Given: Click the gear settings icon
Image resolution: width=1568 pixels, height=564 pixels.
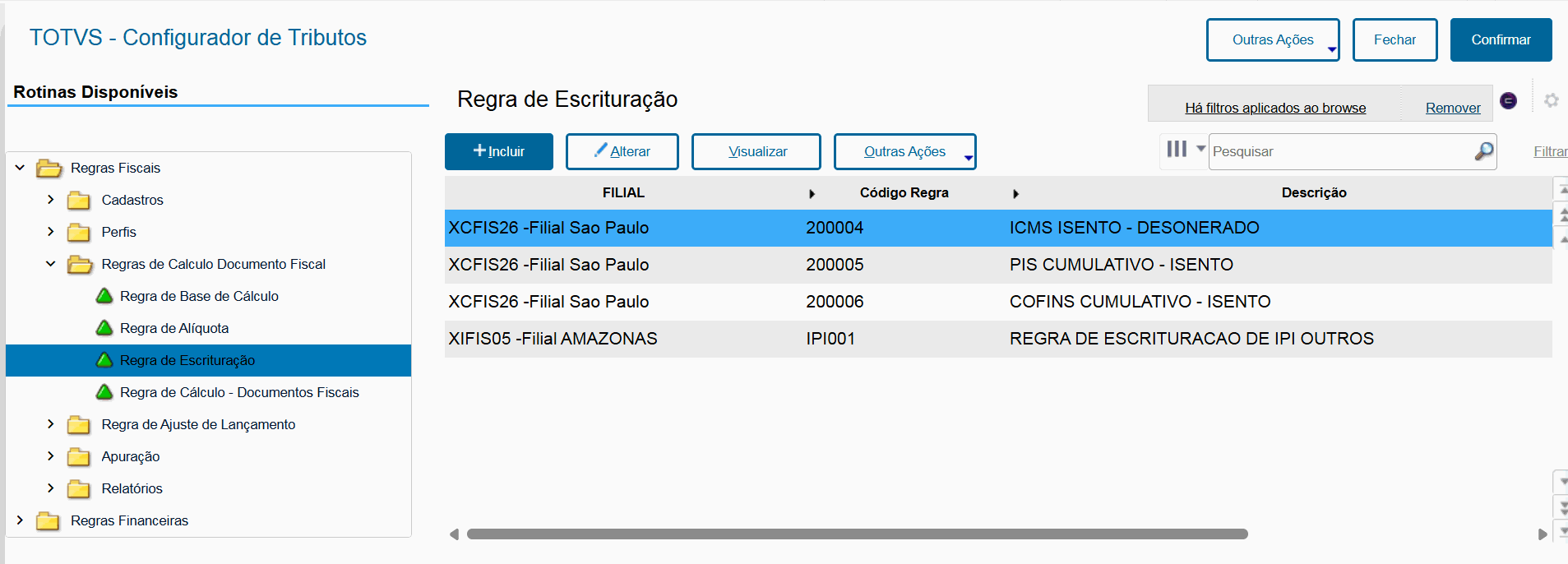Looking at the screenshot, I should click(1551, 100).
